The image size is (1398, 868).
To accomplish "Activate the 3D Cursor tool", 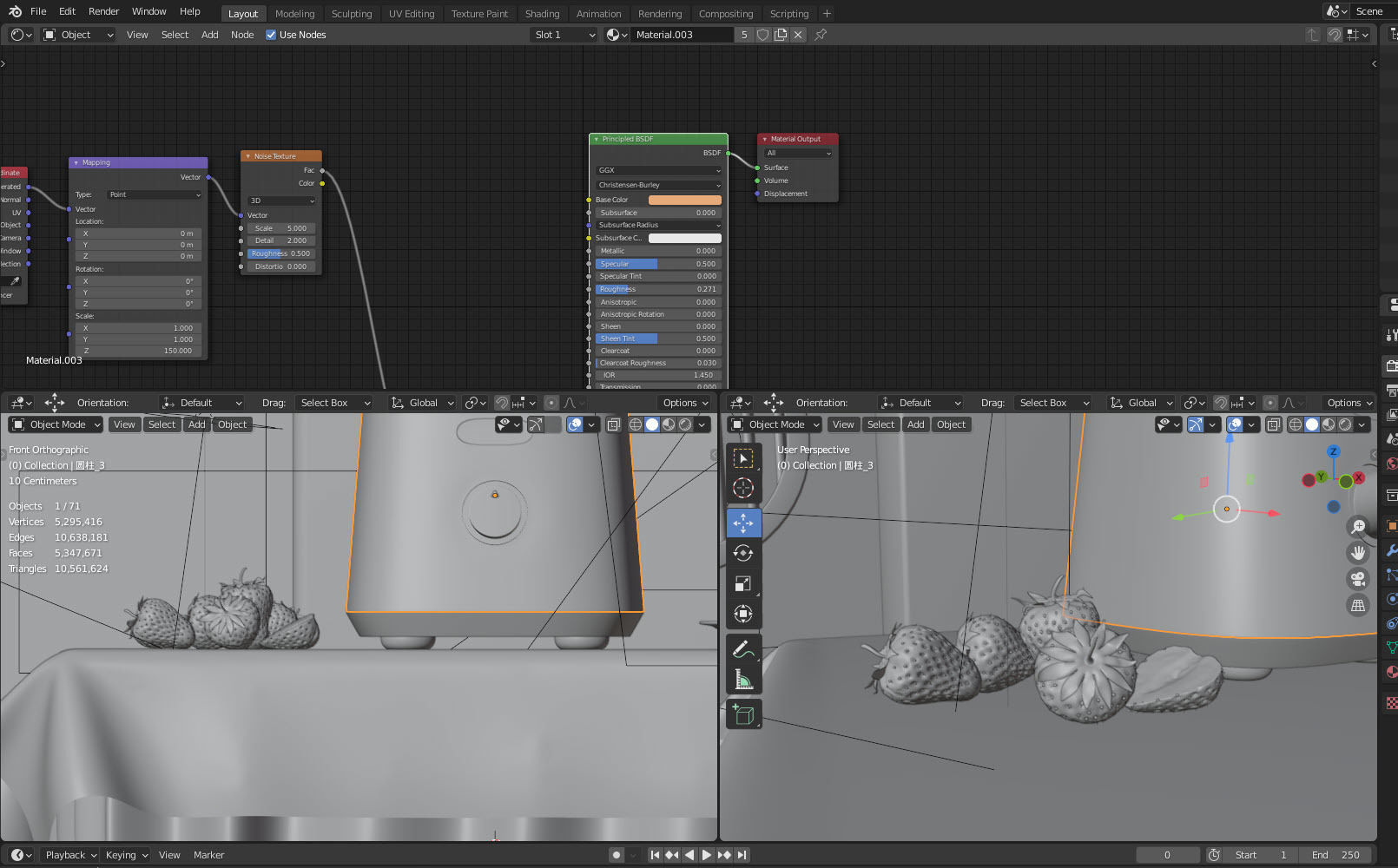I will point(743,488).
